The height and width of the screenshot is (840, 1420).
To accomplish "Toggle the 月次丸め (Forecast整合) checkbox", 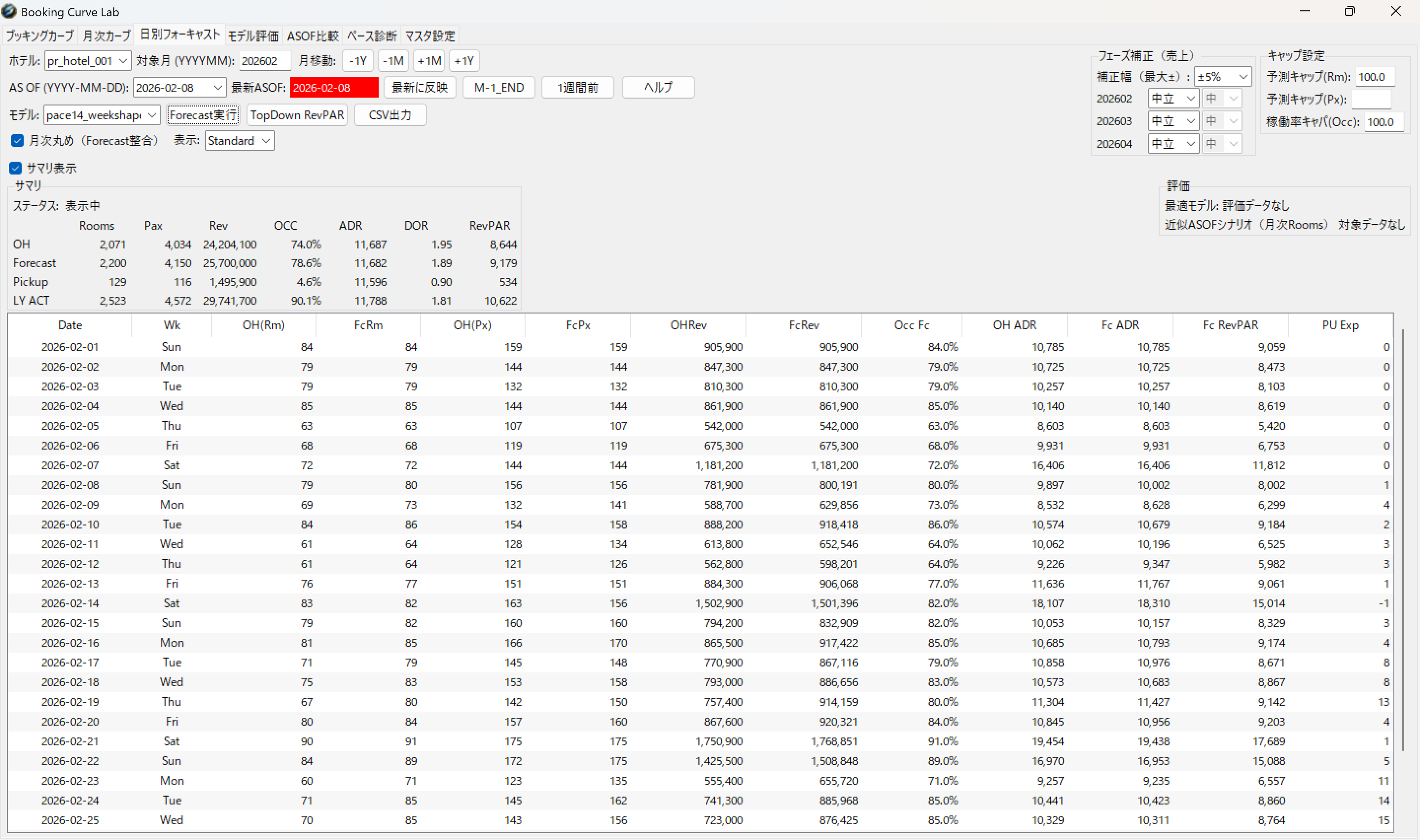I will coord(17,140).
